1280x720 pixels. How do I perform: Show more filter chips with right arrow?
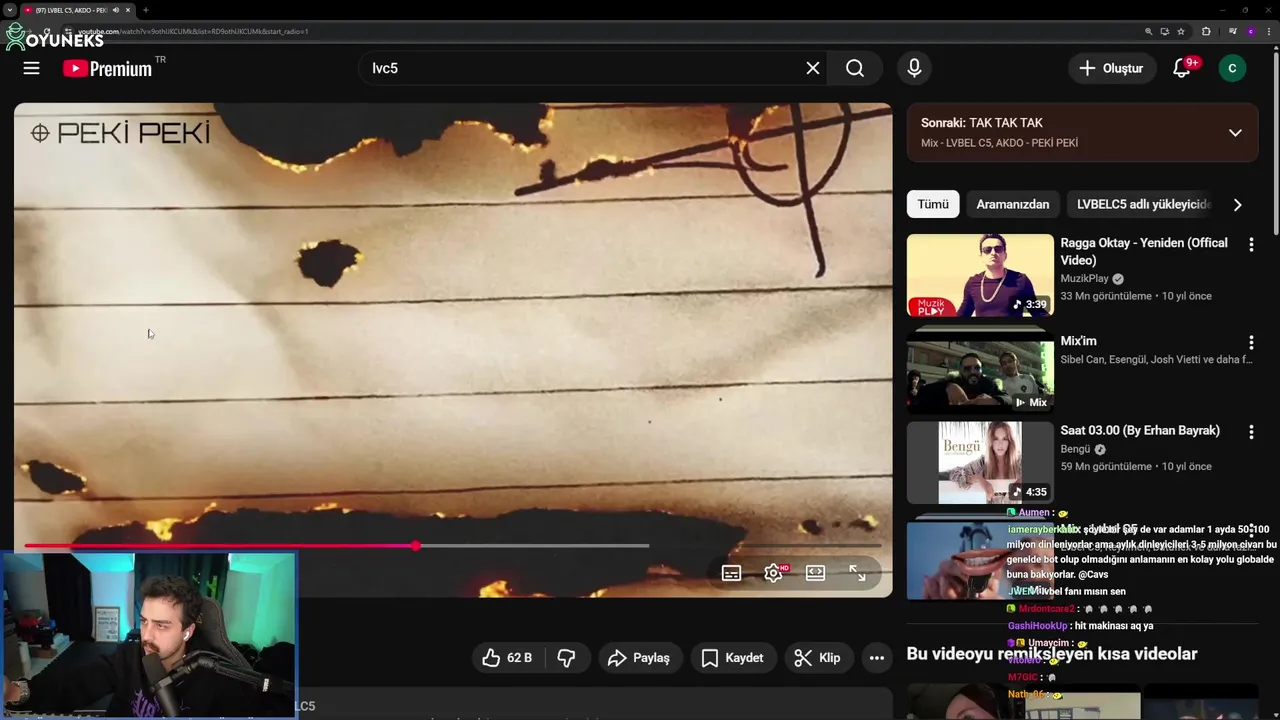pos(1237,204)
